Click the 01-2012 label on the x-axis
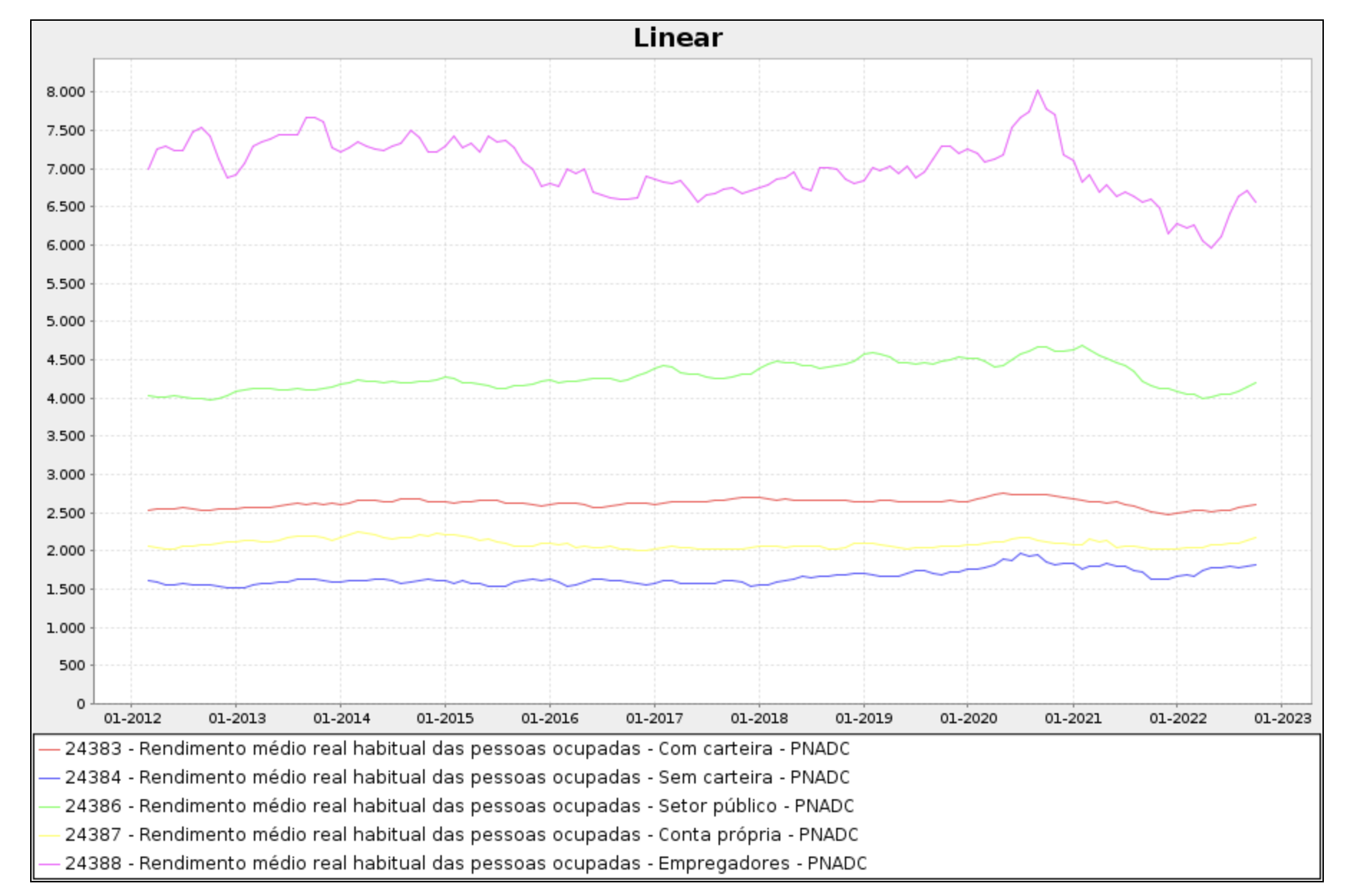Screen dimensions: 1354x896 [x=132, y=718]
